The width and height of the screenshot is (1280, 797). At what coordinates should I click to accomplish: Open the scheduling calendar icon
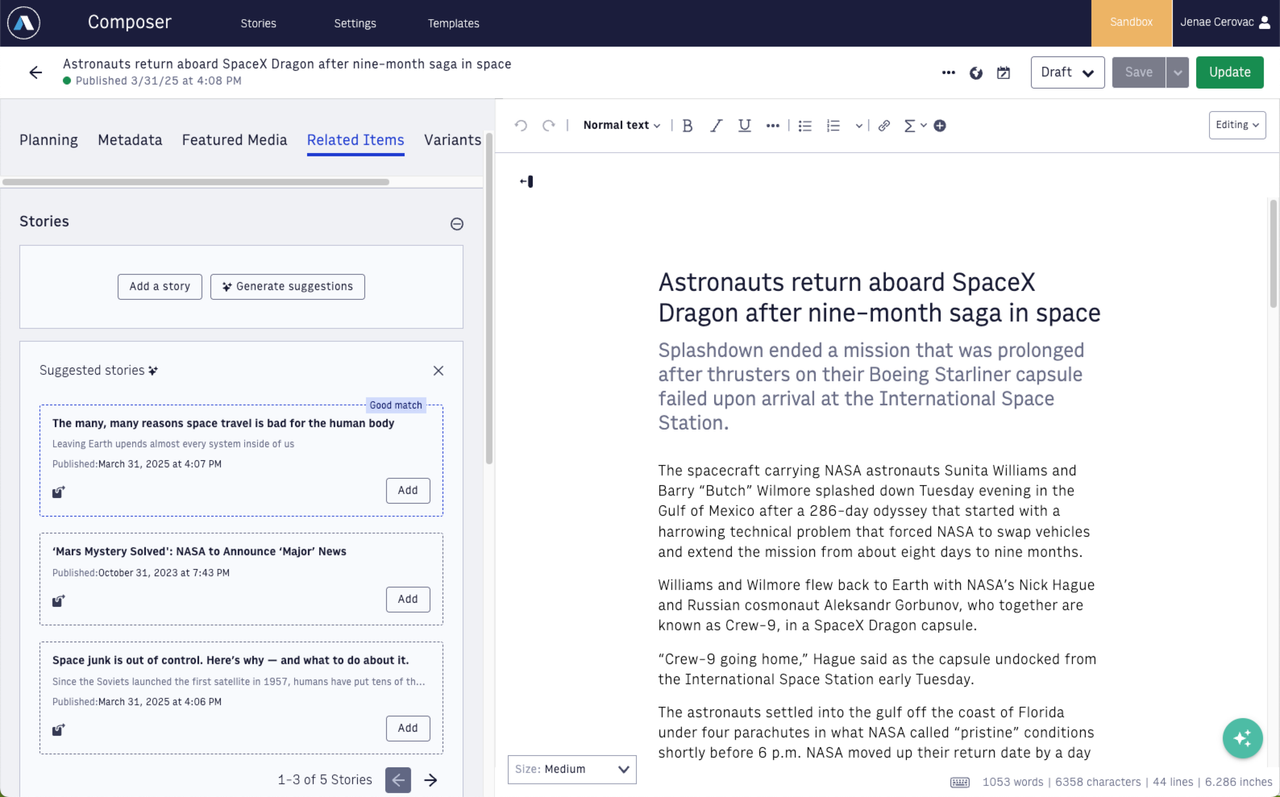[1004, 72]
